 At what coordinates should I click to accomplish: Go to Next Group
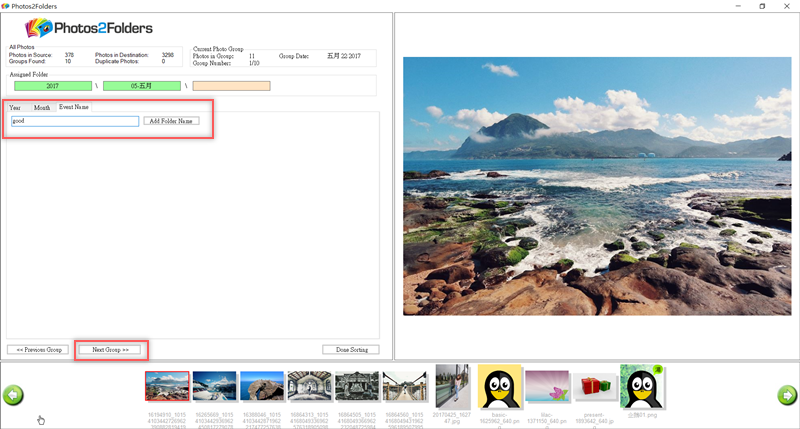pyautogui.click(x=110, y=350)
